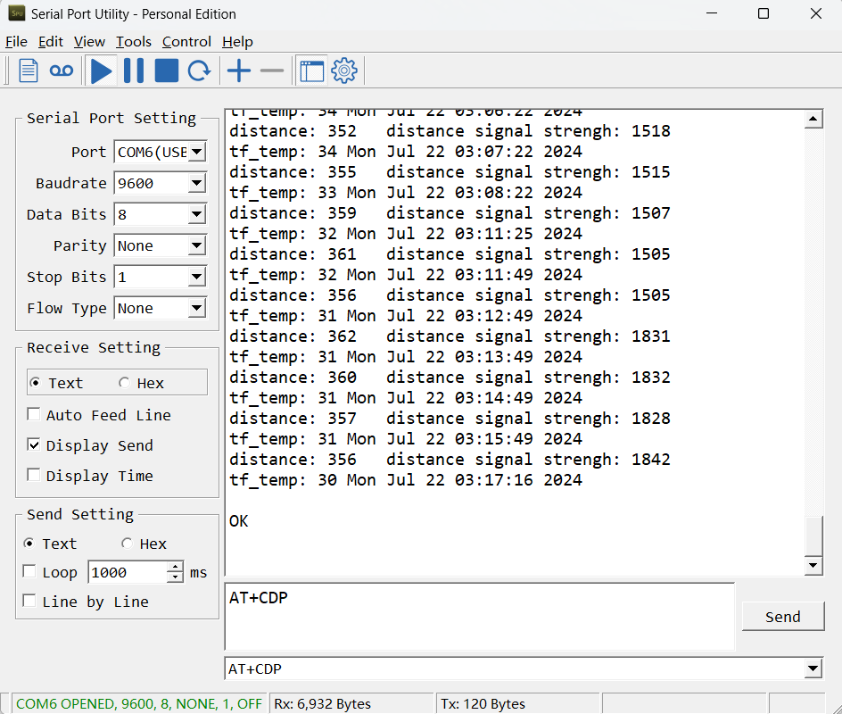Open the View menu
The width and height of the screenshot is (842, 714).
89,42
